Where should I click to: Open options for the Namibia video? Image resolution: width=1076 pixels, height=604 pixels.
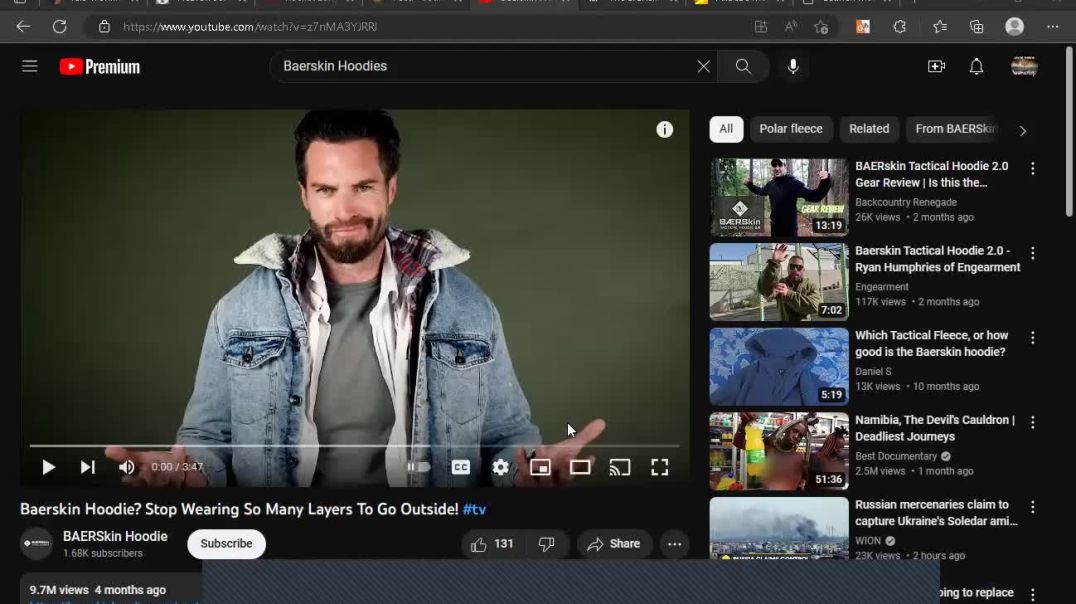[x=1033, y=421]
